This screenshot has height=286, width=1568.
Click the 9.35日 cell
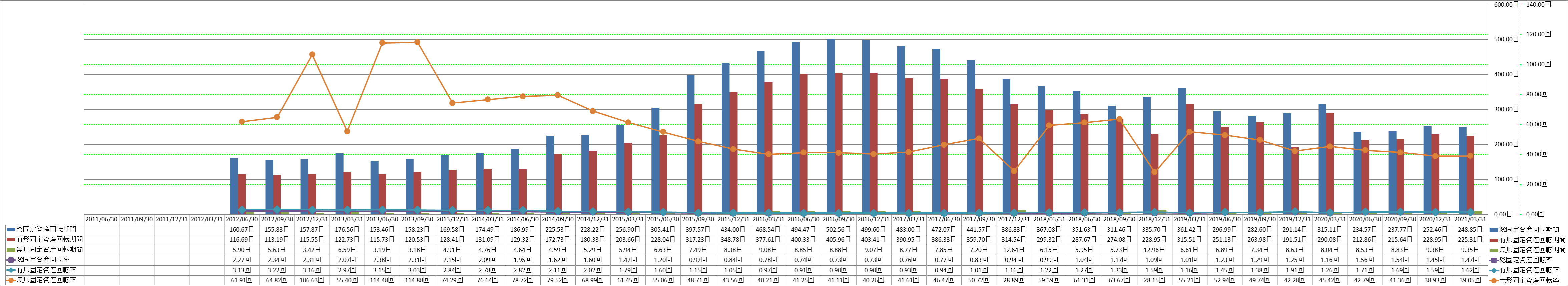tap(1471, 250)
